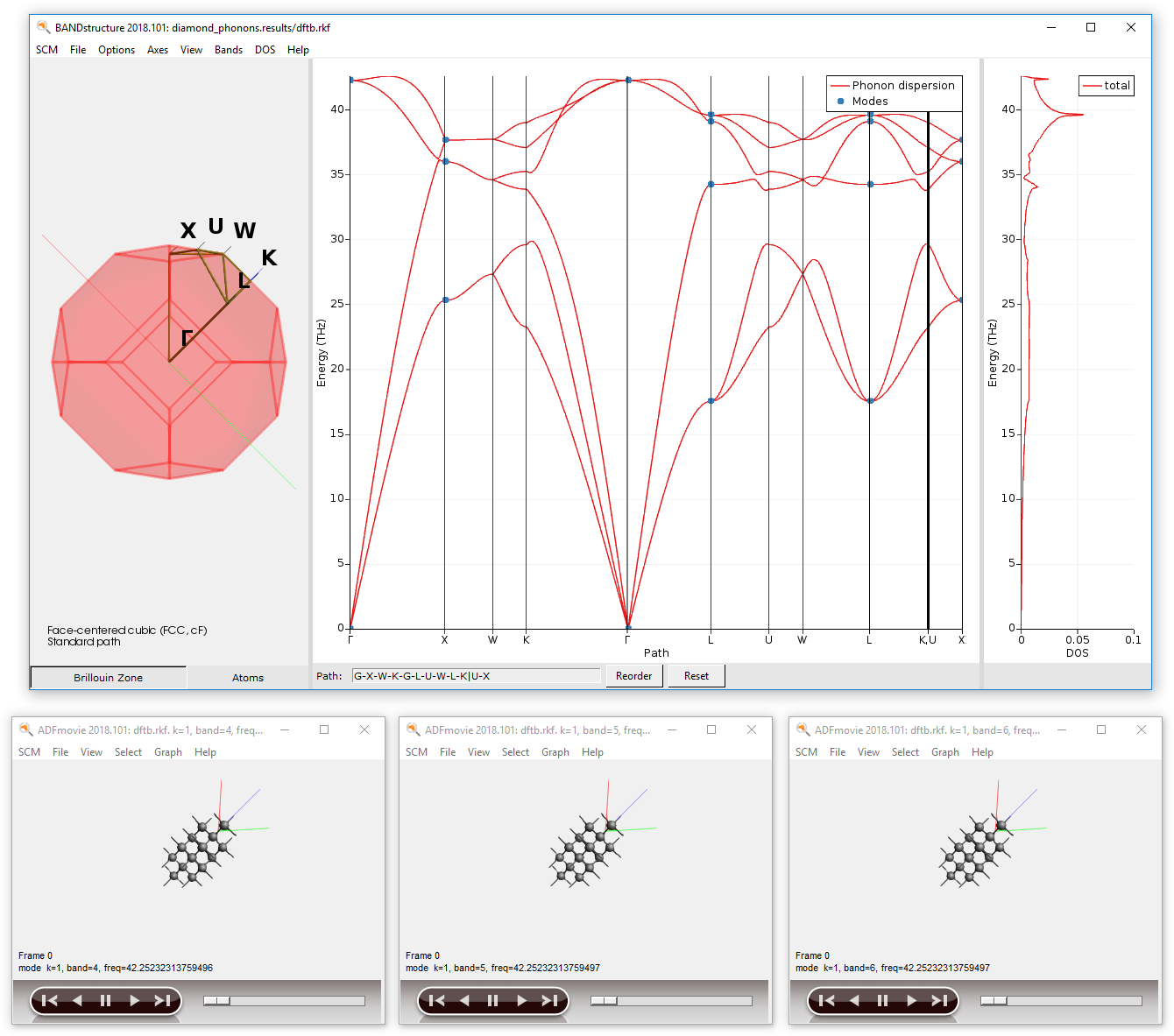The image size is (1174, 1036).
Task: Open View menu in band=5 ADFmovie window
Action: (478, 752)
